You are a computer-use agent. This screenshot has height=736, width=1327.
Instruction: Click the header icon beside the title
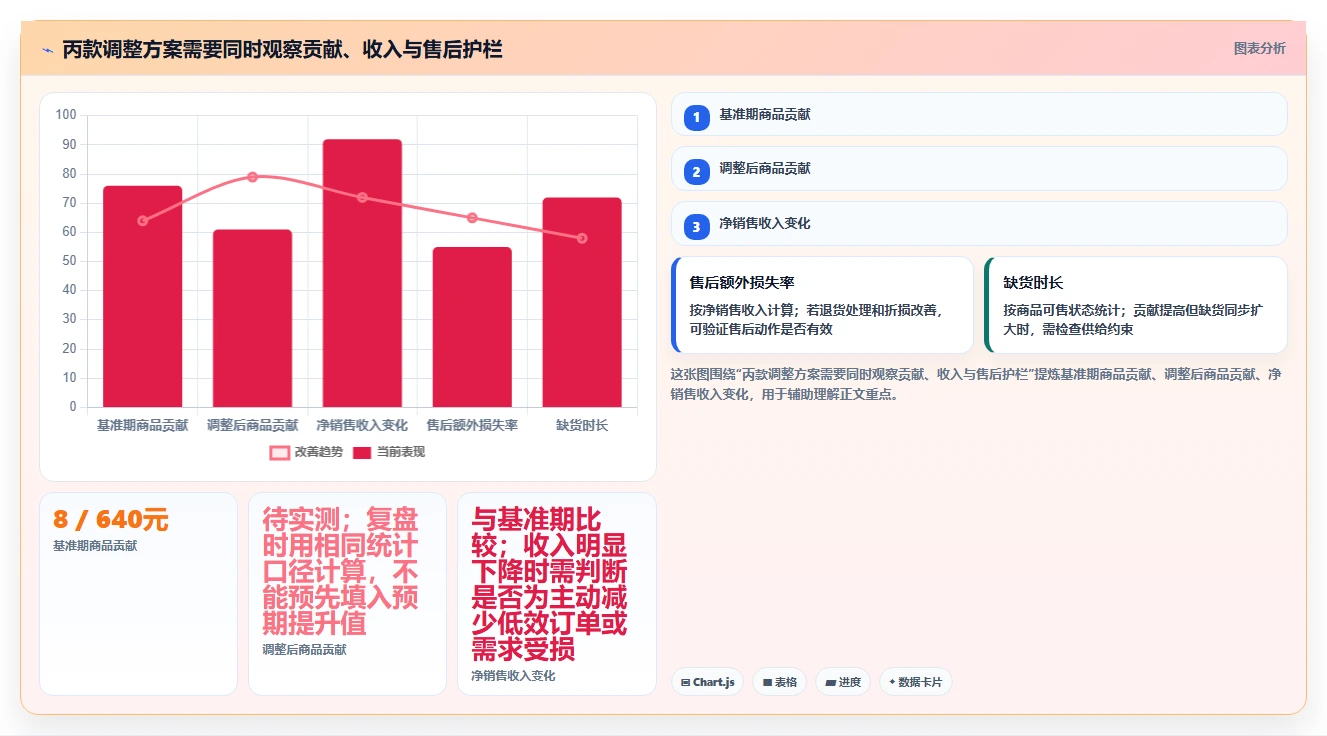pyautogui.click(x=47, y=49)
